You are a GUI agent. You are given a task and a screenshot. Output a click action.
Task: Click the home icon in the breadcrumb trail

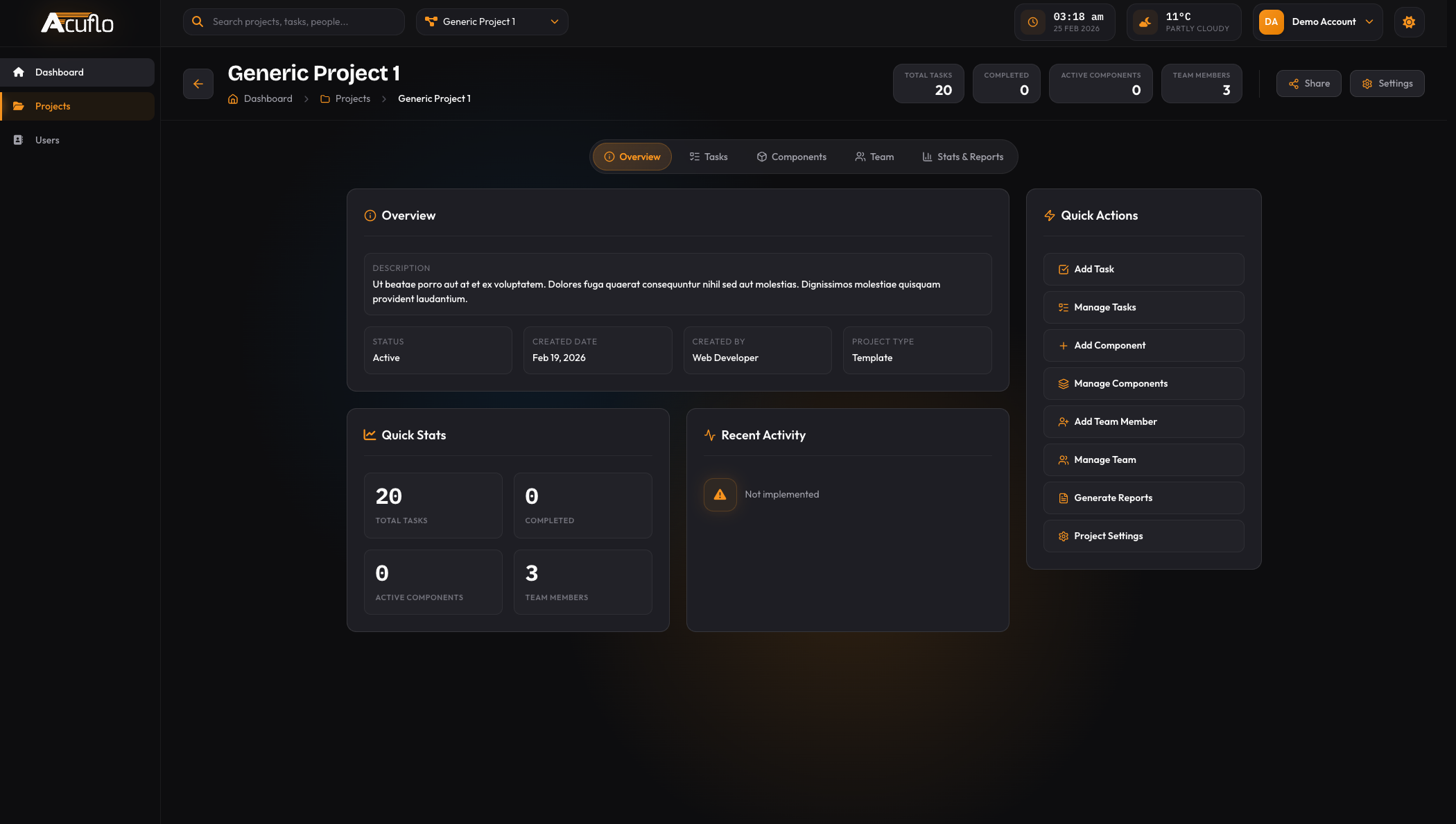click(x=233, y=98)
